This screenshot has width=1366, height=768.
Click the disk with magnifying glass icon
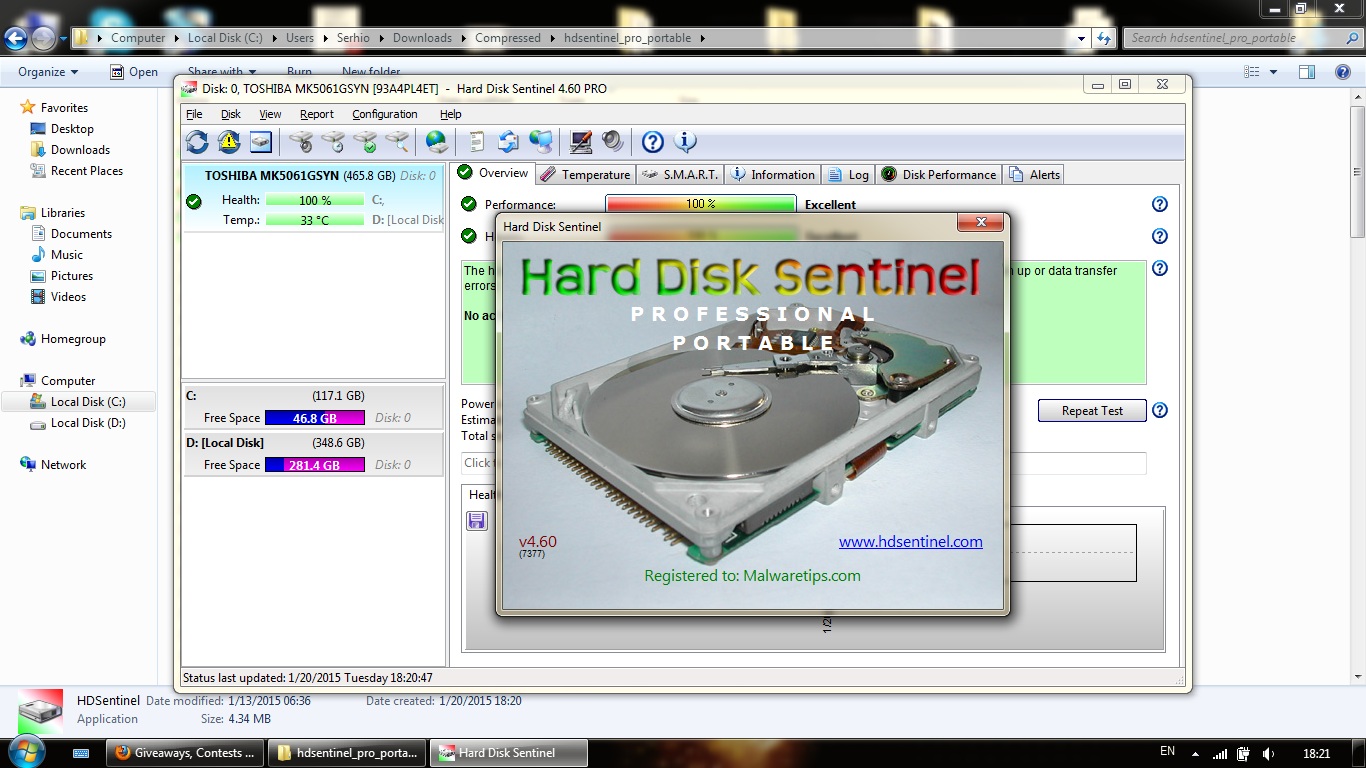tap(397, 142)
